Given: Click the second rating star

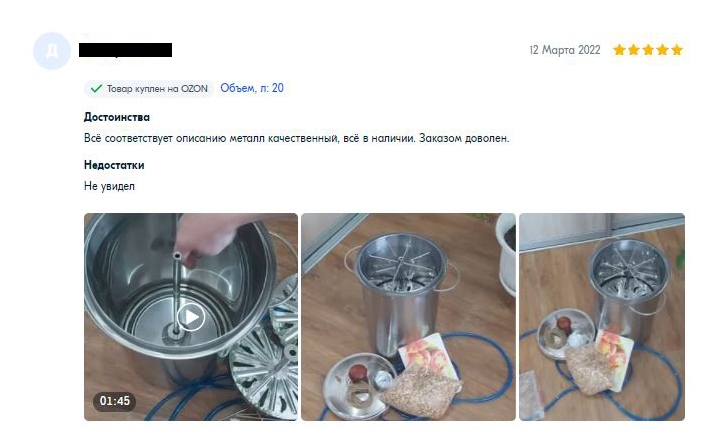Looking at the screenshot, I should (634, 50).
